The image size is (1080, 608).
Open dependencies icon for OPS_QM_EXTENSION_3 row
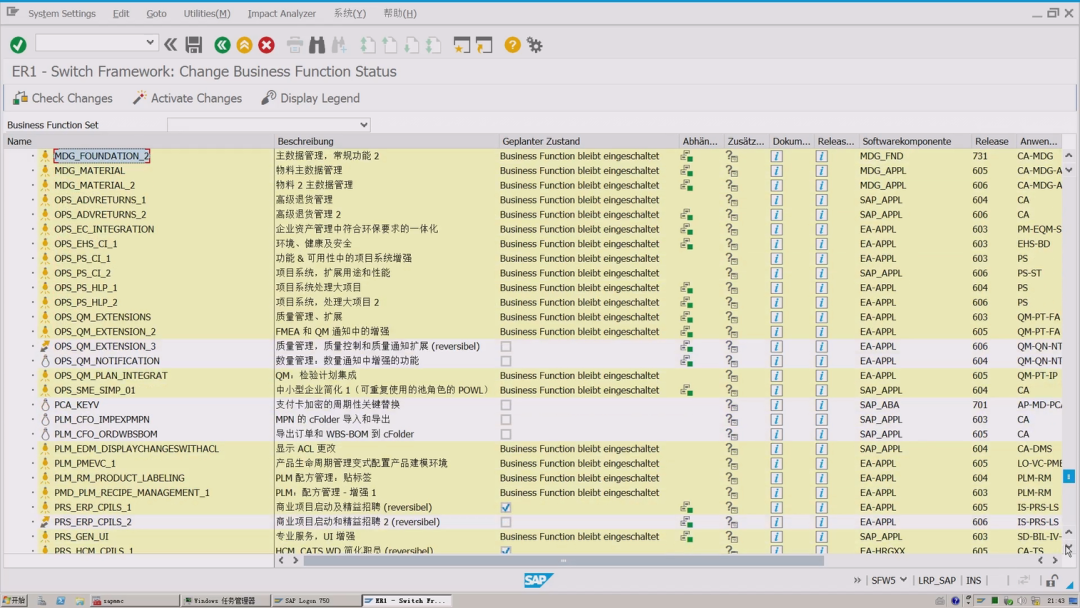point(687,346)
